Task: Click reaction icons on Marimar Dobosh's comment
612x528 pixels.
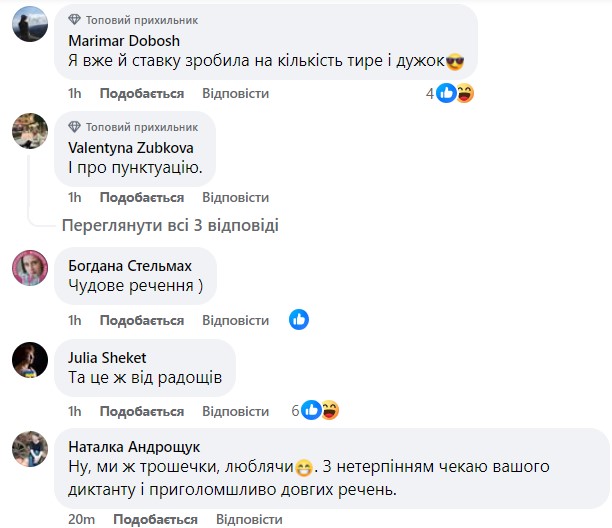Action: [455, 93]
